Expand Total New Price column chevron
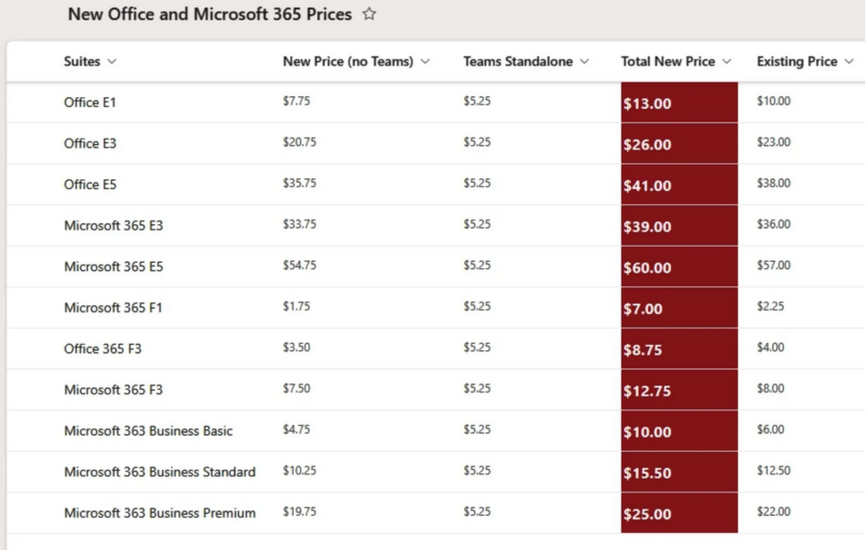Screen dimensions: 865x550 (727, 61)
